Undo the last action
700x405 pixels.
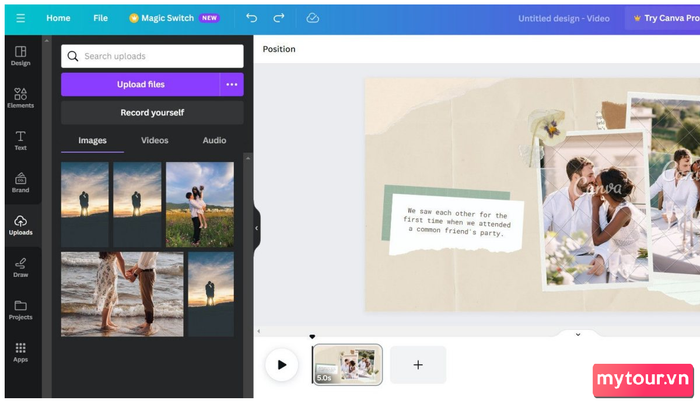point(252,18)
